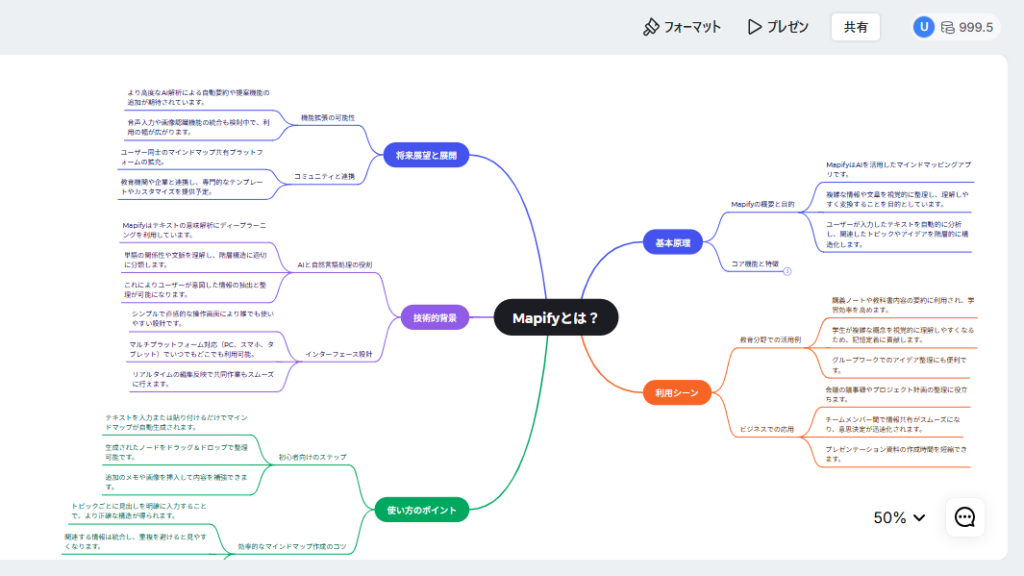Viewport: 1024px width, 576px height.
Task: Click the credits coin stack icon
Action: 946,27
